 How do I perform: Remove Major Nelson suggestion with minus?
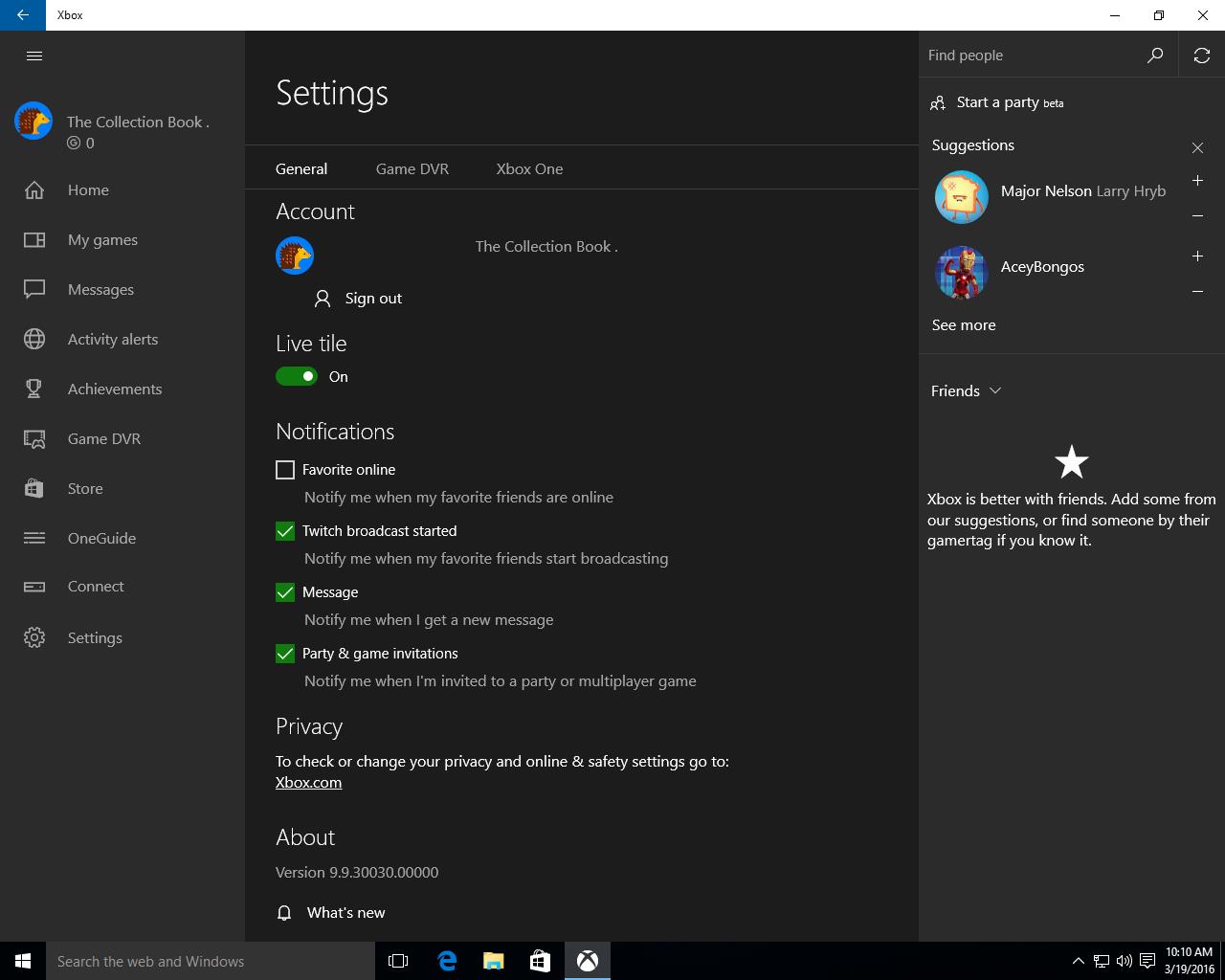pyautogui.click(x=1197, y=215)
